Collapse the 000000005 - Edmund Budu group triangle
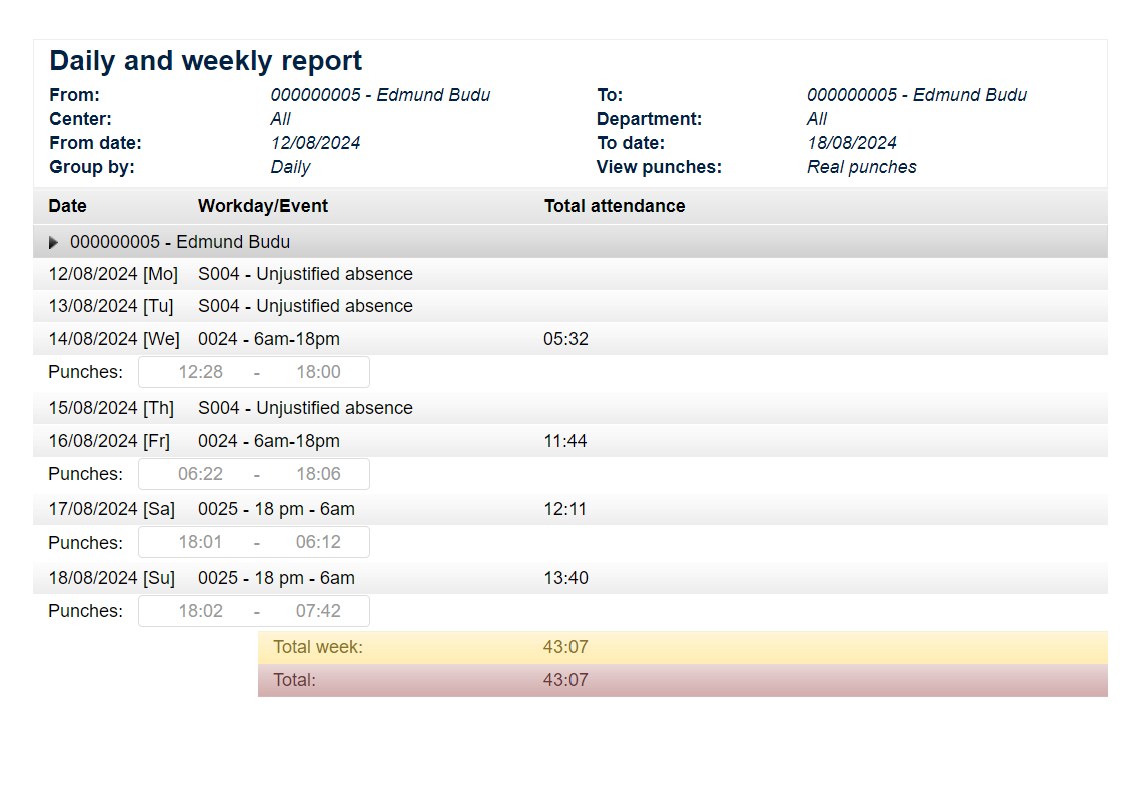This screenshot has height=786, width=1138. tap(53, 242)
